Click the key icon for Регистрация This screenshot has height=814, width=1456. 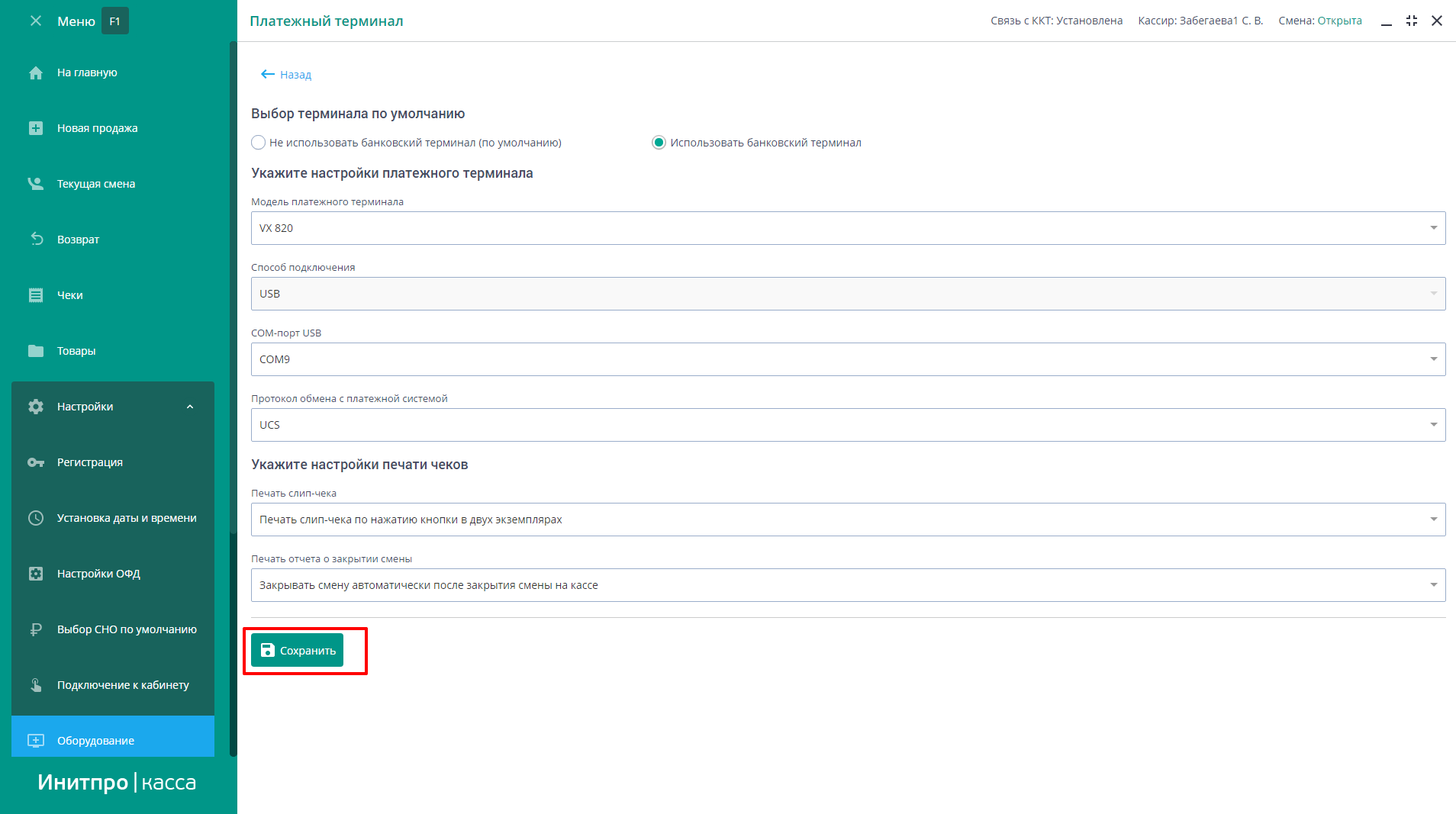pyautogui.click(x=36, y=462)
